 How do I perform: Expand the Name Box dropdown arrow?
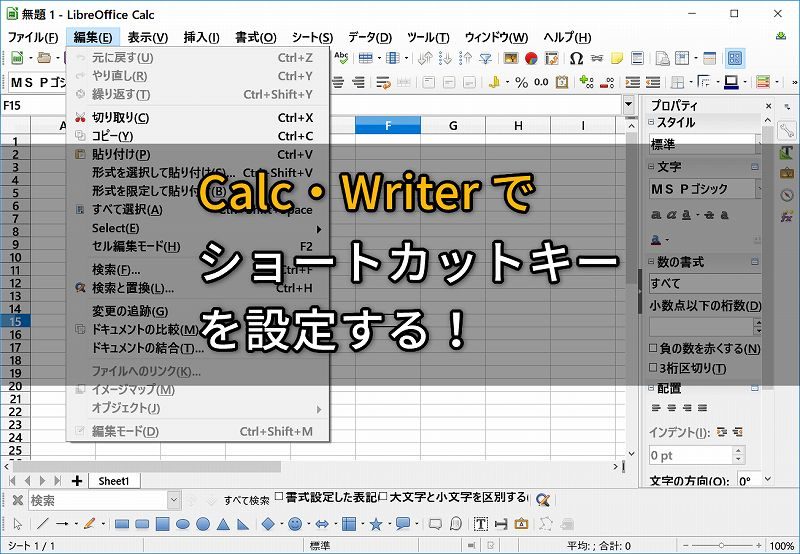[x=628, y=105]
